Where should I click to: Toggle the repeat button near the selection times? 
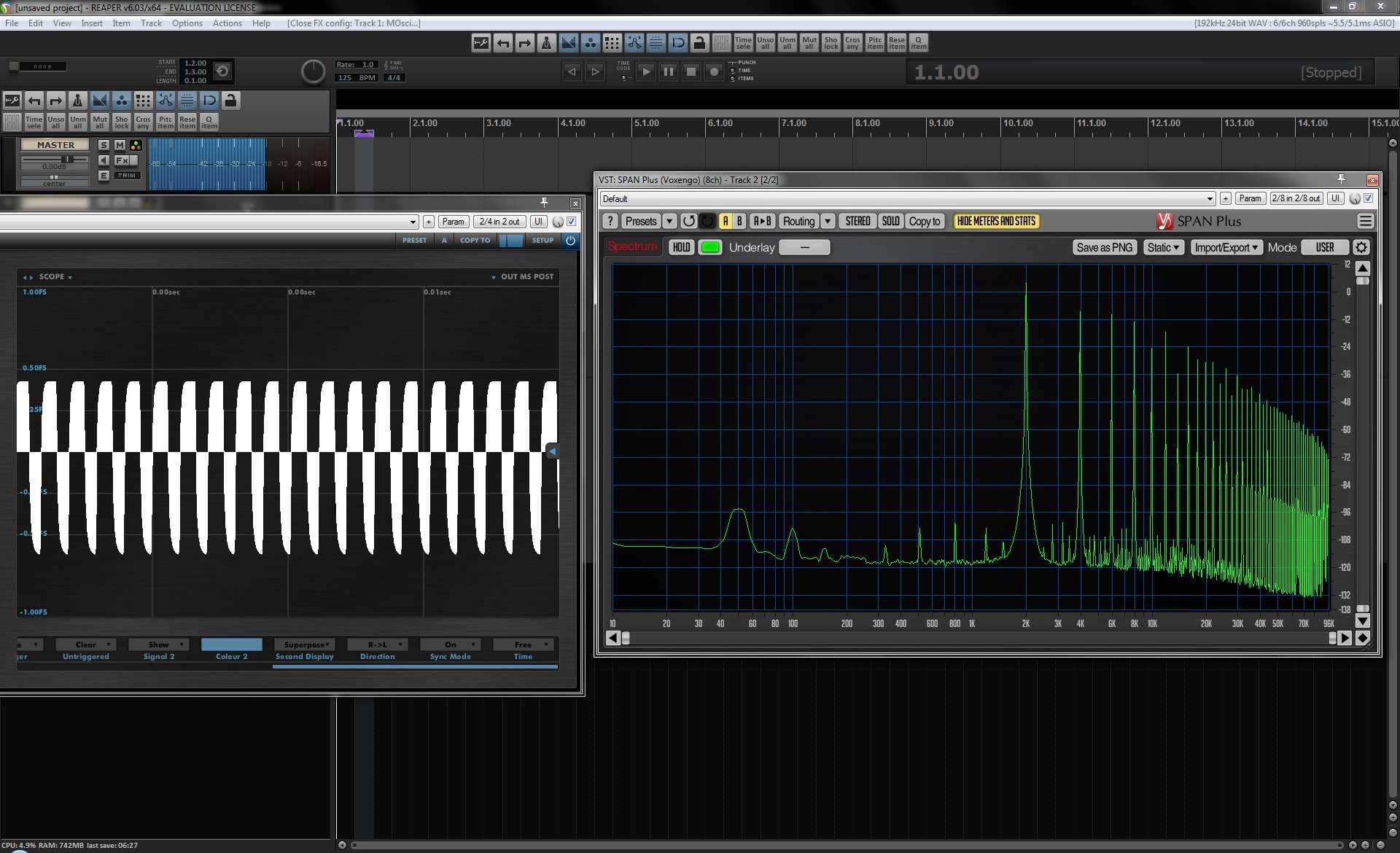(223, 71)
